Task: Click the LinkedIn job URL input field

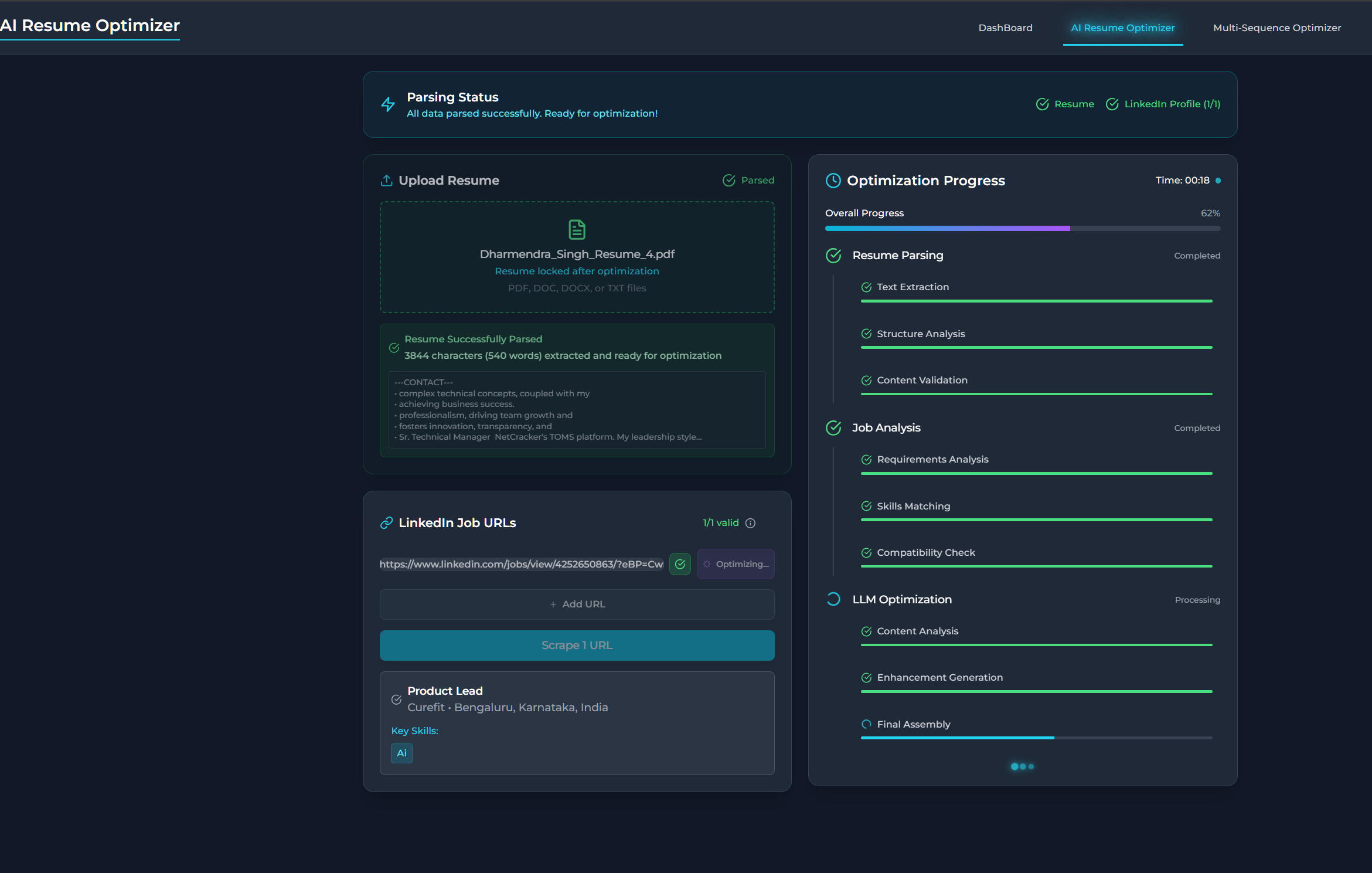Action: point(521,564)
